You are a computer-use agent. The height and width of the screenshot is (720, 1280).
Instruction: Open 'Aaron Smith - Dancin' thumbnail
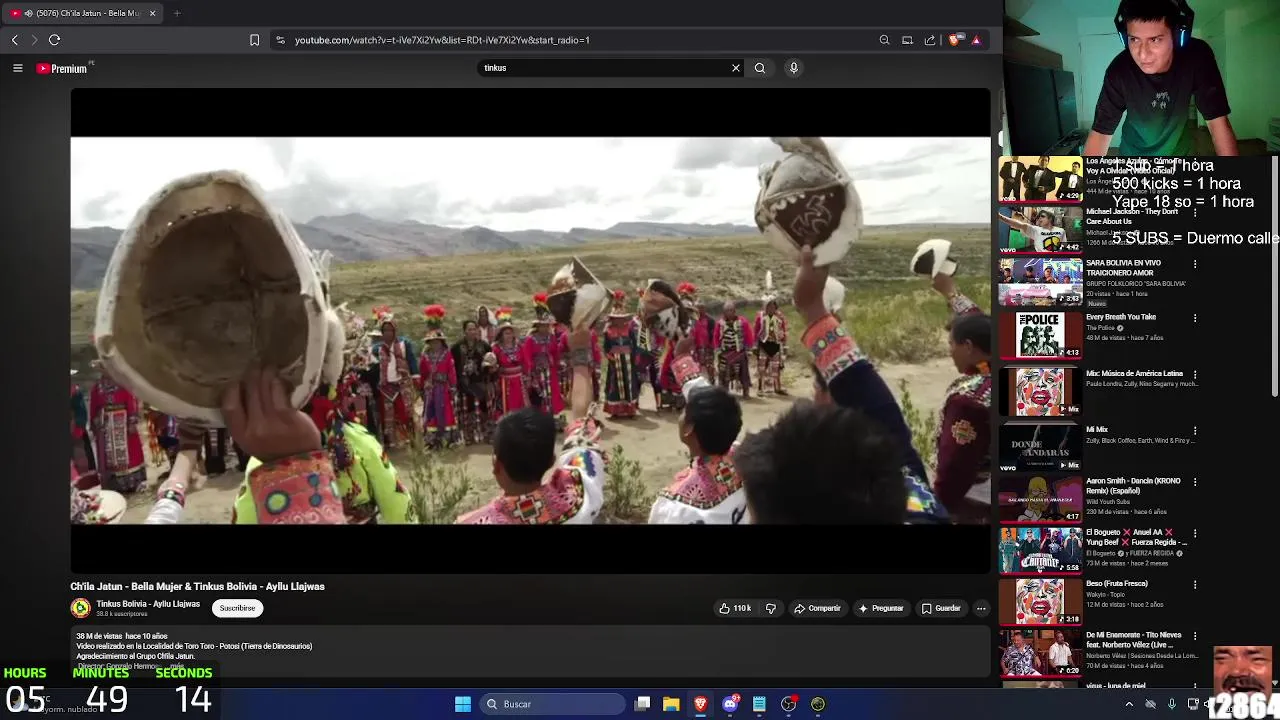pos(1040,498)
